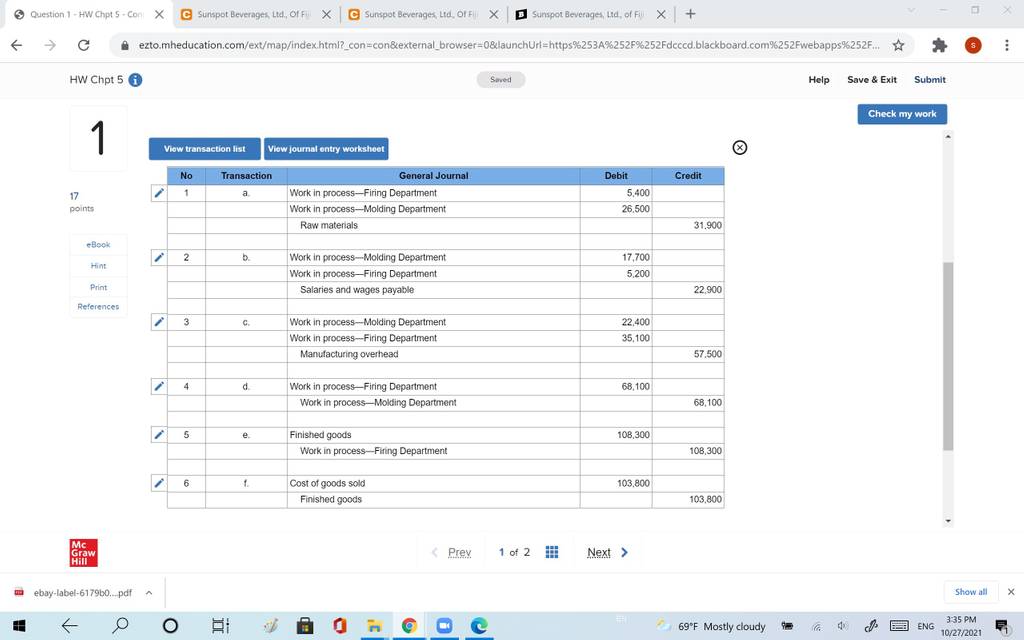
Task: Edit journal entry 6 with pencil icon
Action: click(159, 483)
